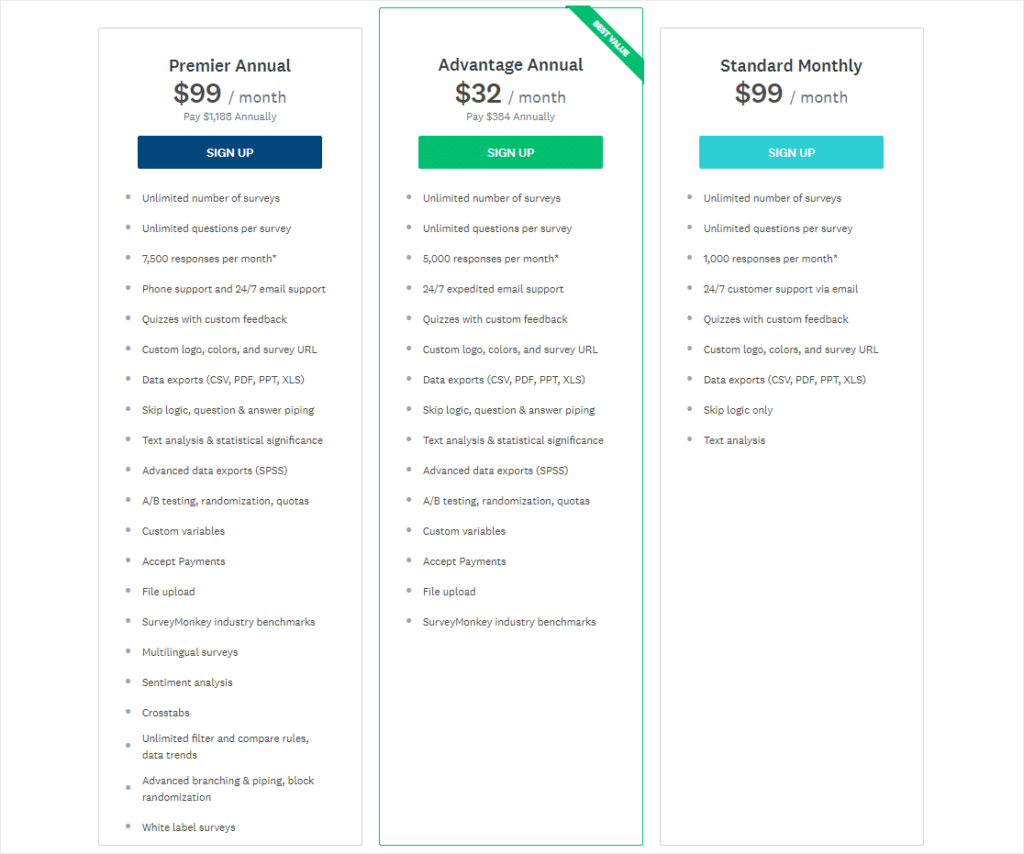This screenshot has height=854, width=1024.
Task: Click the BEST VALUE ribbon badge
Action: pos(609,38)
